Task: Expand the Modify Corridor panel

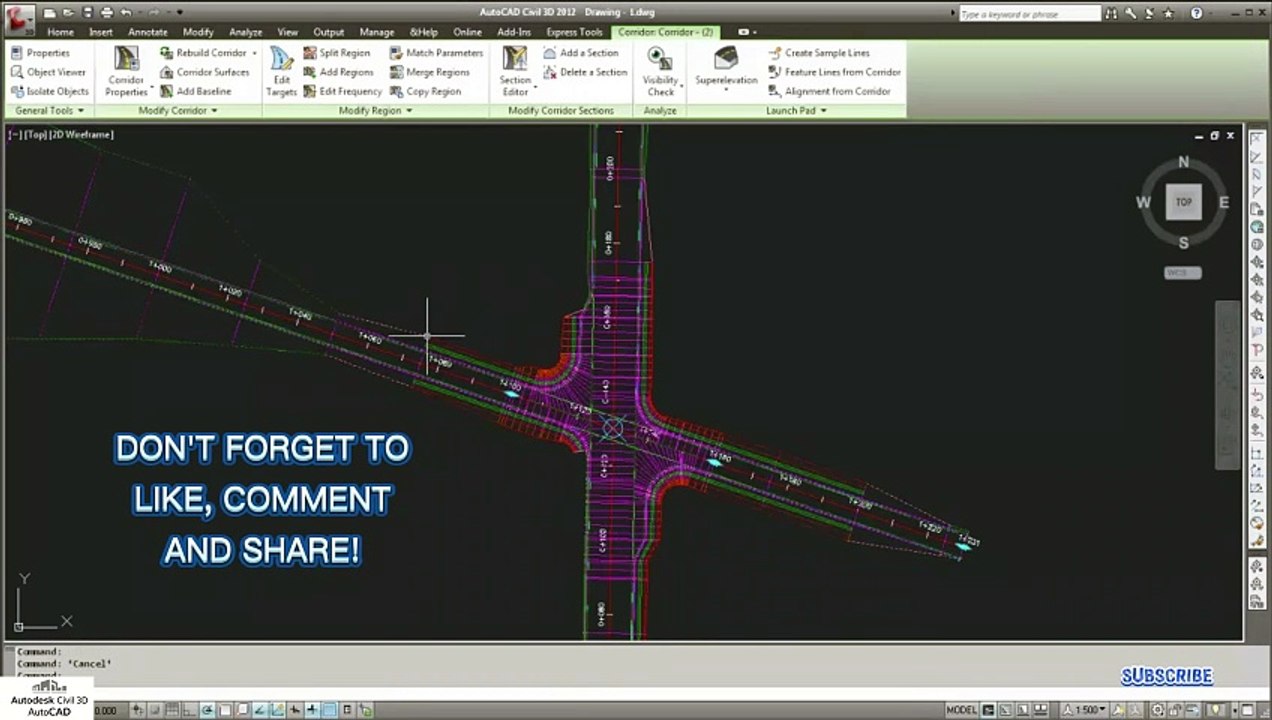Action: 178,111
